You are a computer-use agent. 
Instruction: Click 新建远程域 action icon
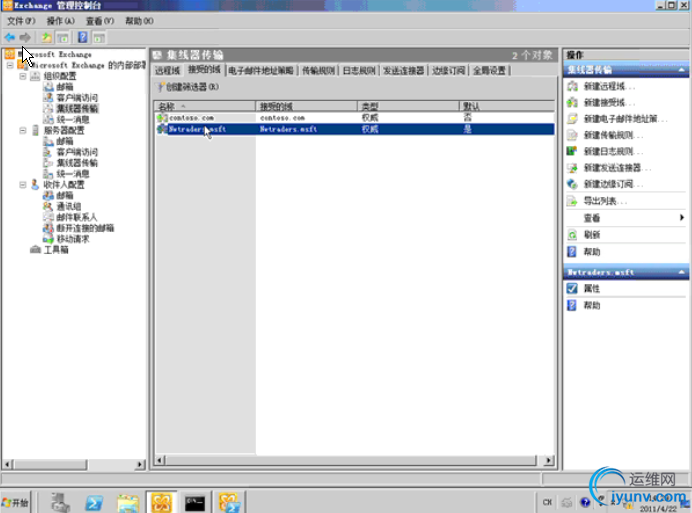click(572, 87)
